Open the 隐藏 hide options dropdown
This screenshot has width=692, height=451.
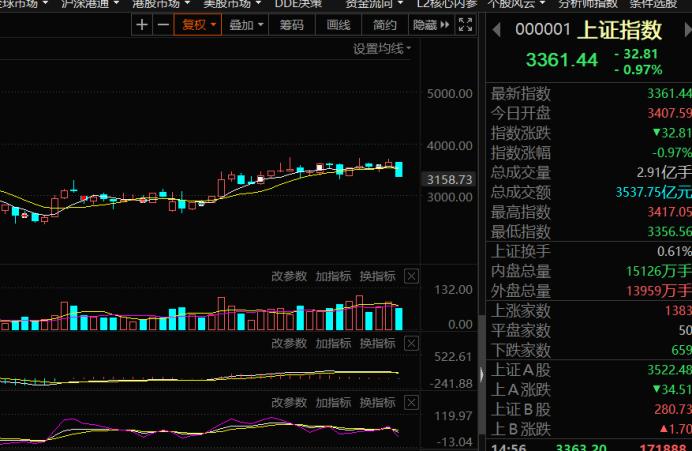tap(430, 24)
